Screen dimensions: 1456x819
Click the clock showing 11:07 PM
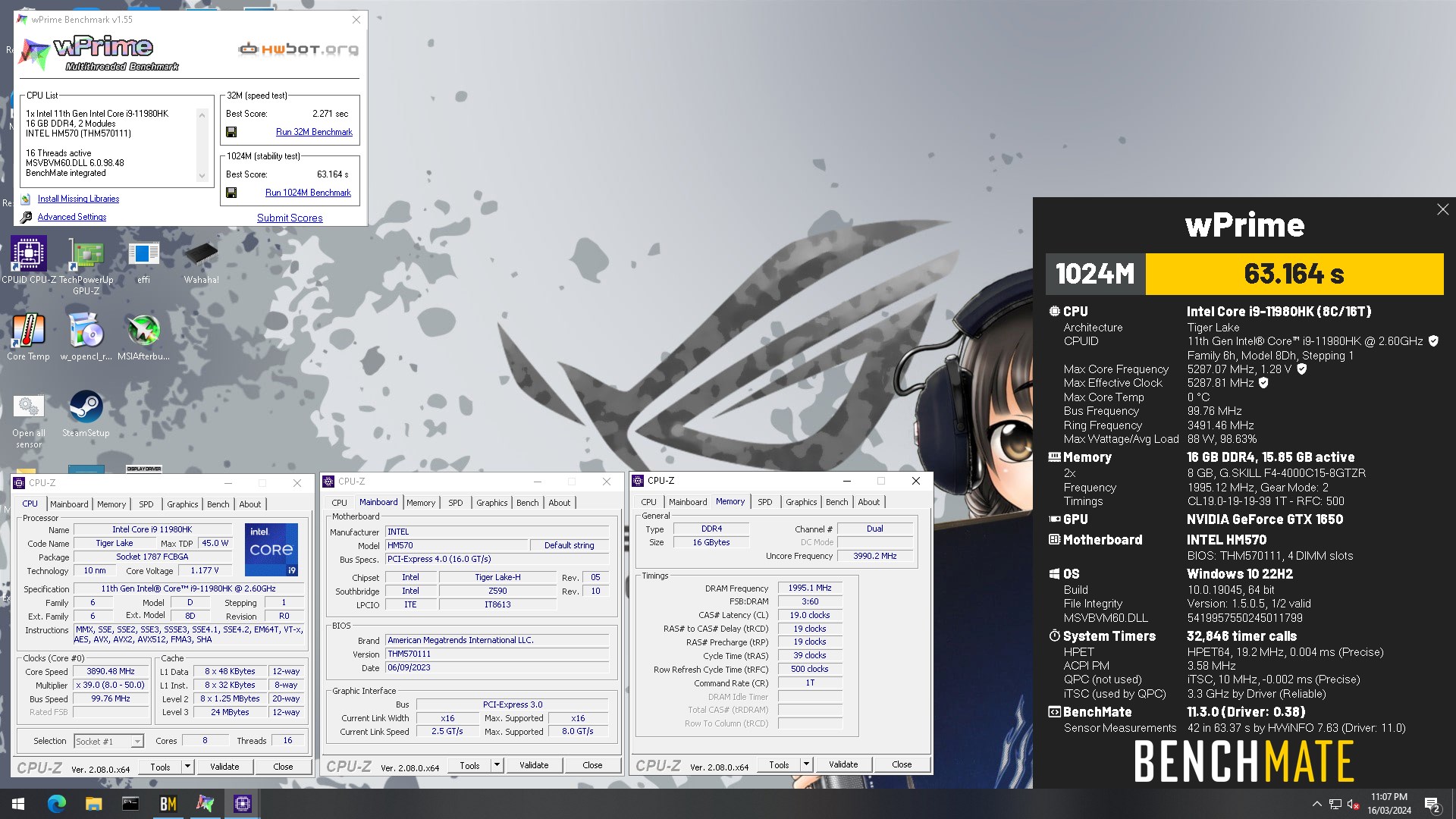coord(1389,797)
